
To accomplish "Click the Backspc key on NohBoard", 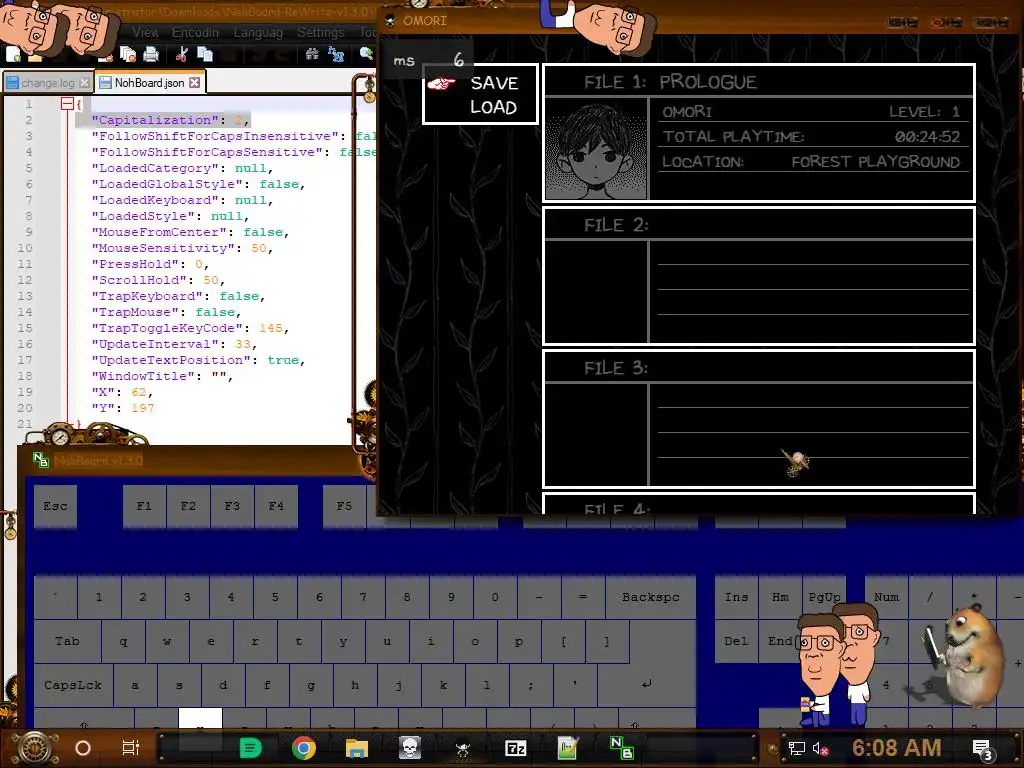I will [x=650, y=597].
